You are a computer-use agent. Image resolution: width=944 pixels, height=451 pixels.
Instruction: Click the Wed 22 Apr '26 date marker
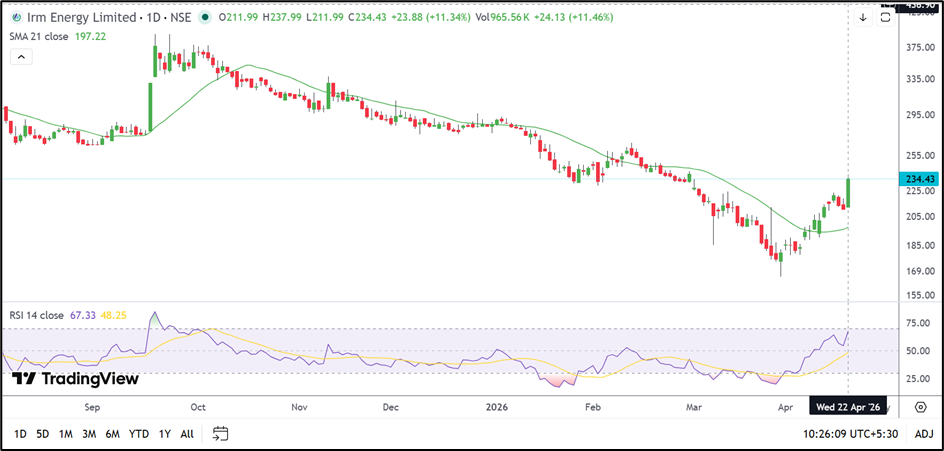pyautogui.click(x=850, y=408)
